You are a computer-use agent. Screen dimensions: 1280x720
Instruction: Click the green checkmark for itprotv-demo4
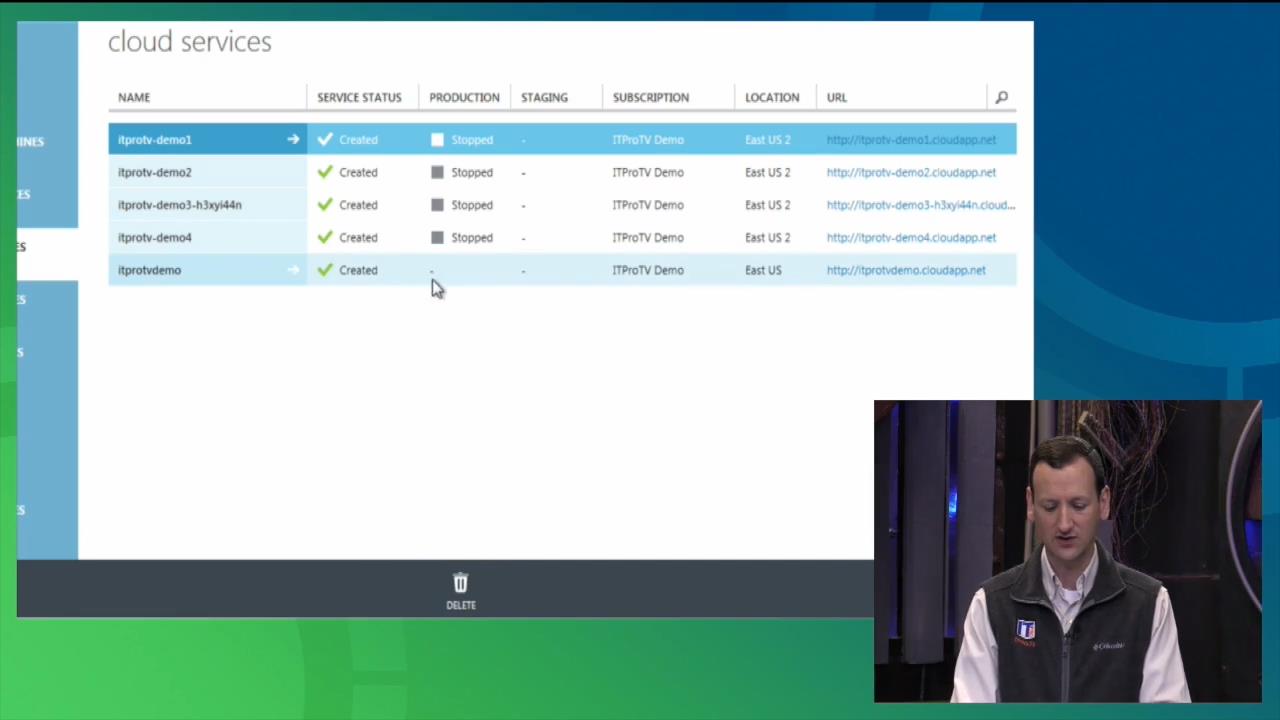coord(325,237)
